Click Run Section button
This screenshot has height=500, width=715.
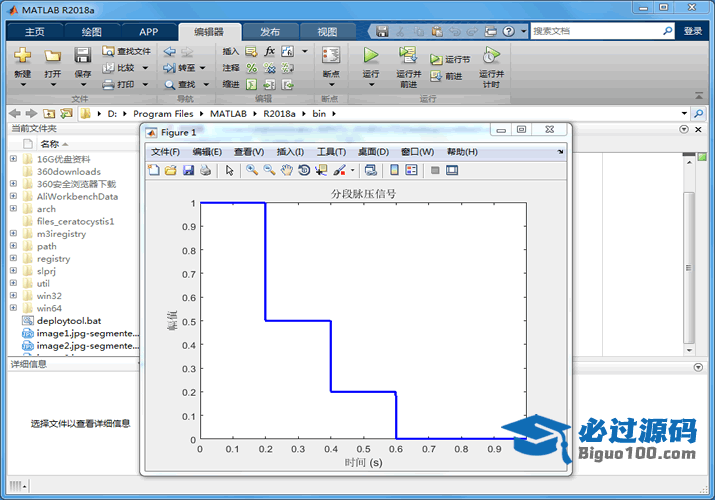[450, 59]
